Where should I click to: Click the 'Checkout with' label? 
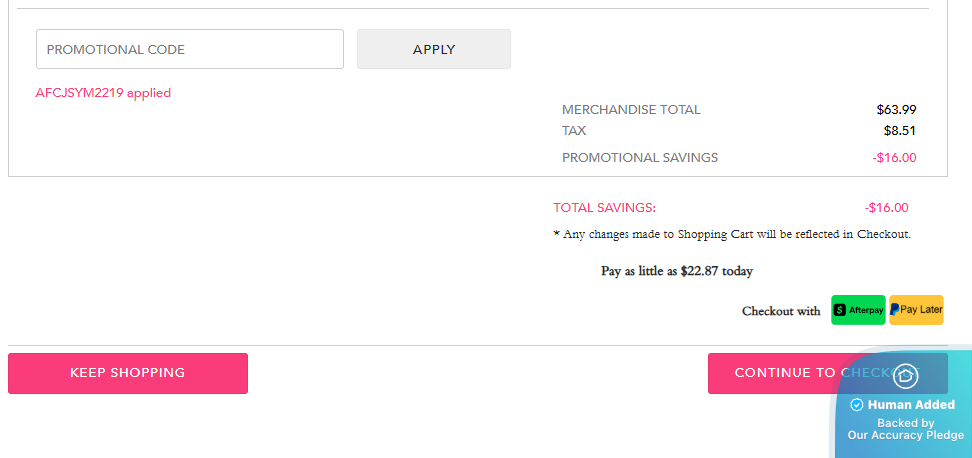(x=781, y=311)
